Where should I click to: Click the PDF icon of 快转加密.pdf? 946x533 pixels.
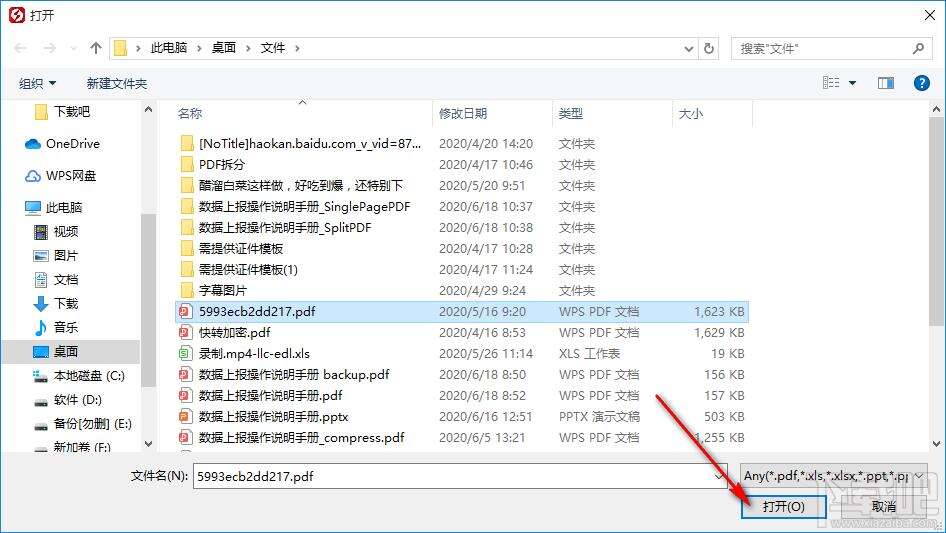click(x=185, y=333)
